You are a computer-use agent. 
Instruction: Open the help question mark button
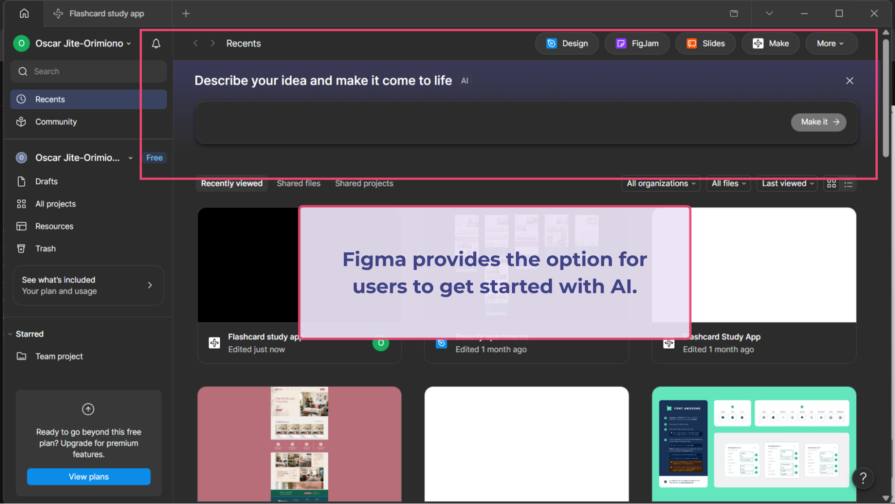[x=863, y=478]
